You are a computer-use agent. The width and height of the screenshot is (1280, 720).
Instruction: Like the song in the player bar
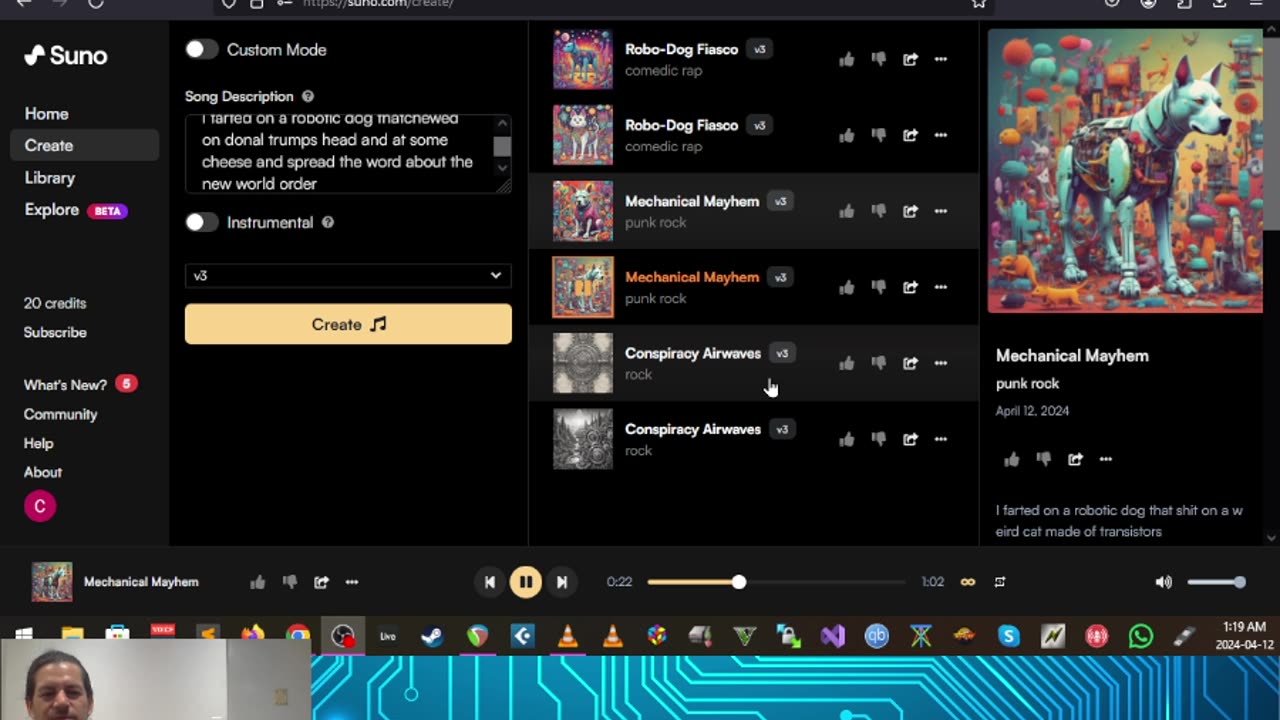point(258,582)
